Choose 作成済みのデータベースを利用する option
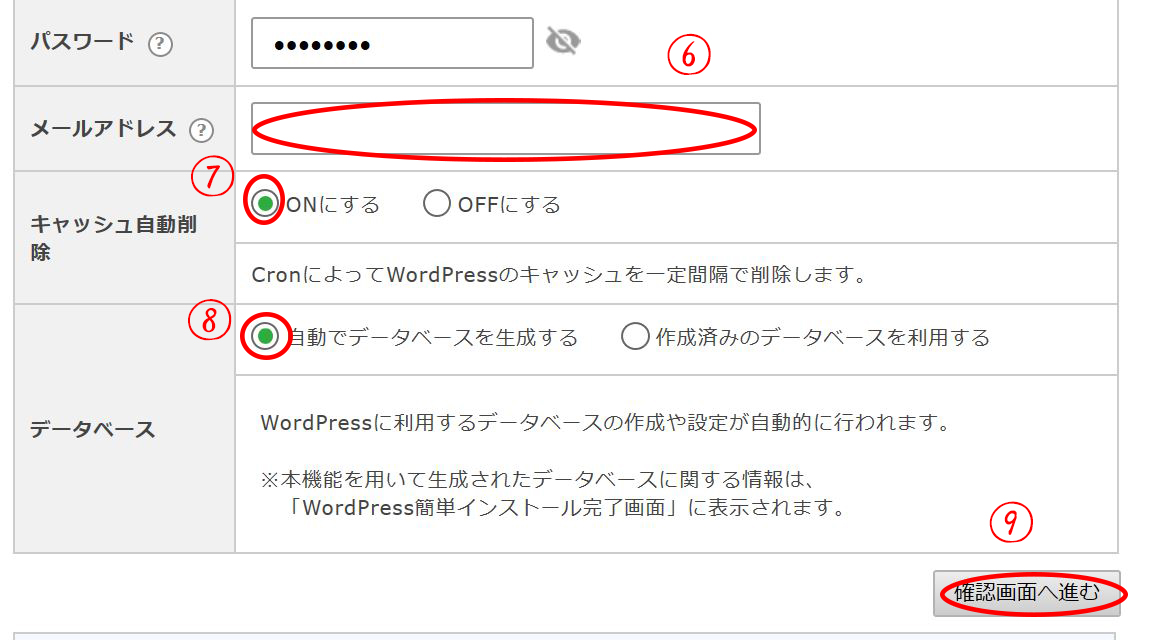 [635, 337]
